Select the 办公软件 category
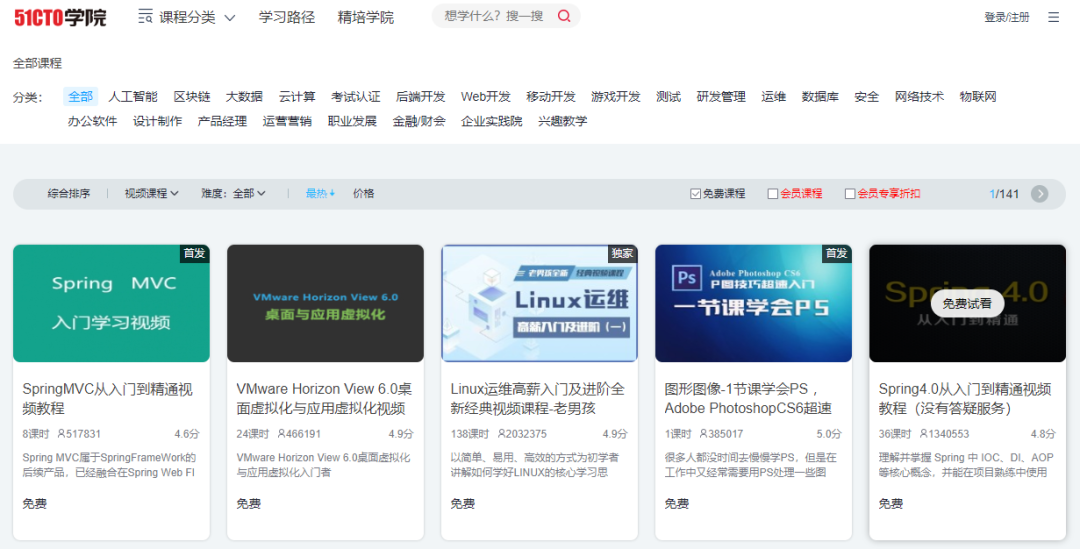 pyautogui.click(x=92, y=121)
